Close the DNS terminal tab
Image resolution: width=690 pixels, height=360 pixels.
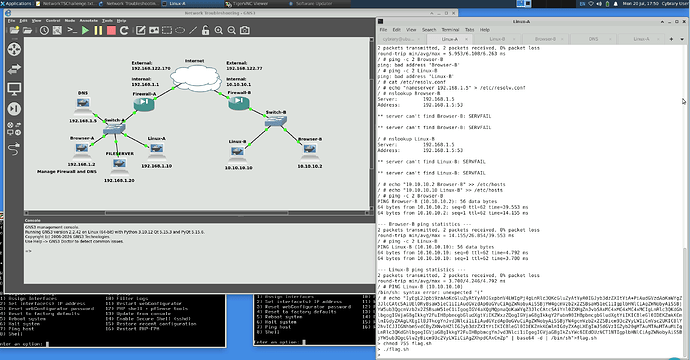coord(610,39)
